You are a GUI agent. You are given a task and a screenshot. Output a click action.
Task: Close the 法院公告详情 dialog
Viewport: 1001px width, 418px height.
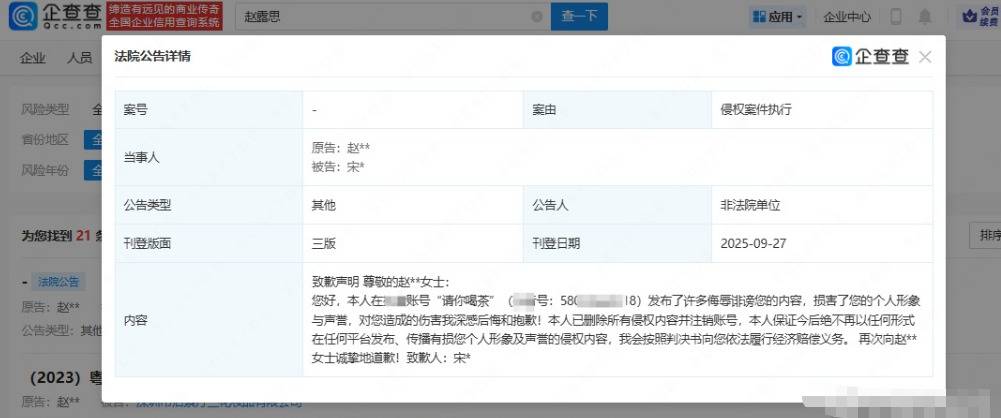point(925,57)
